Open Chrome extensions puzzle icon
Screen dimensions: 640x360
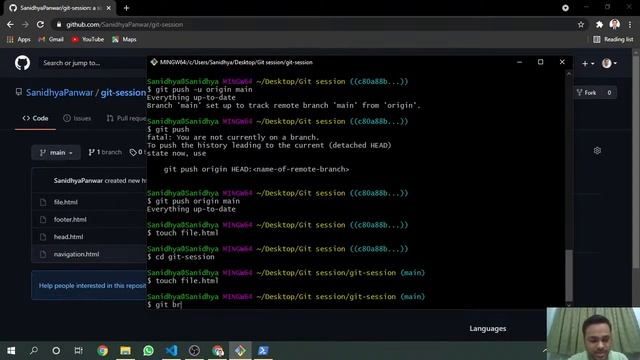[x=599, y=24]
